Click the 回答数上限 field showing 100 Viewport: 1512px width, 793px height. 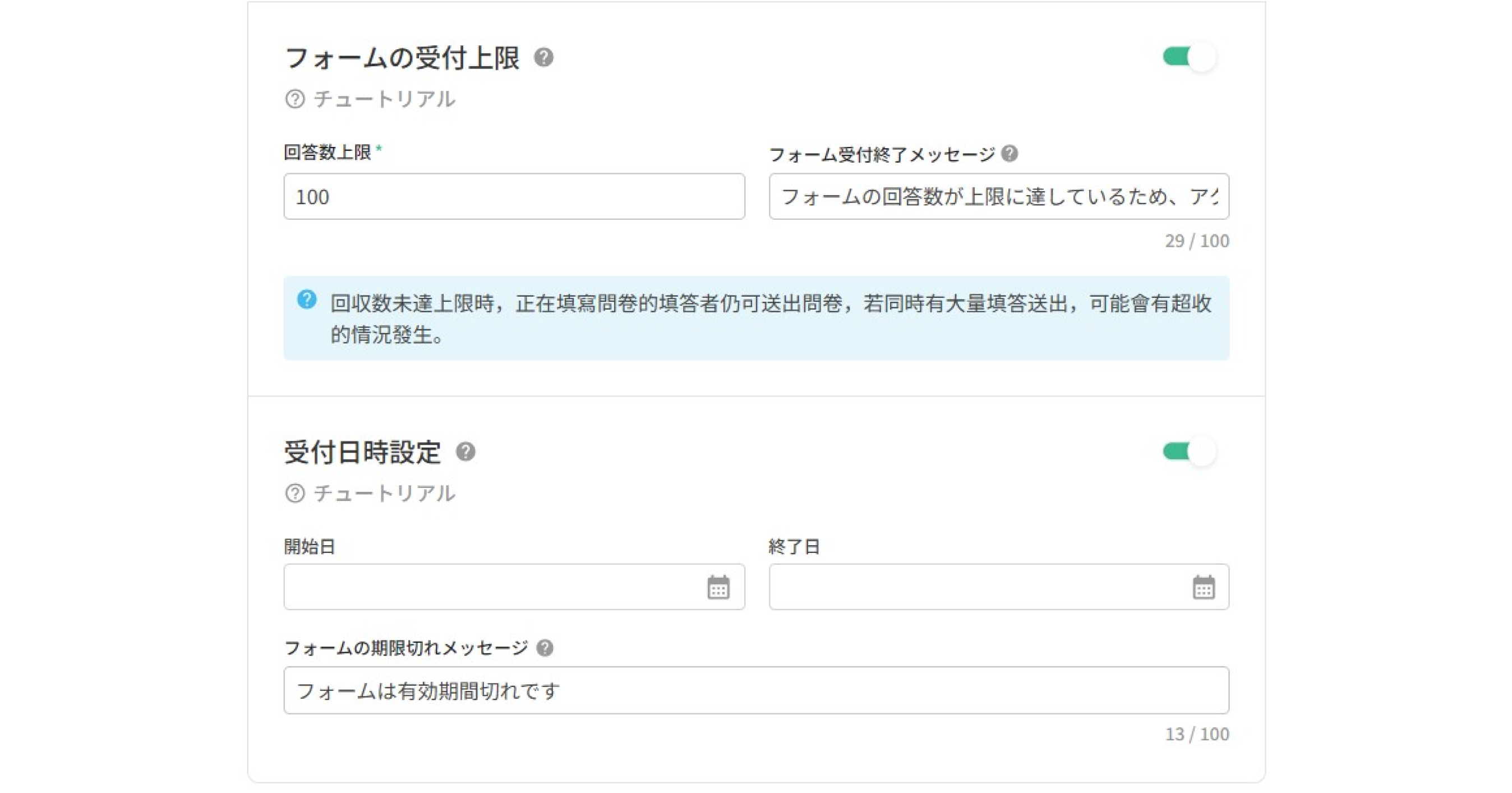(x=514, y=197)
